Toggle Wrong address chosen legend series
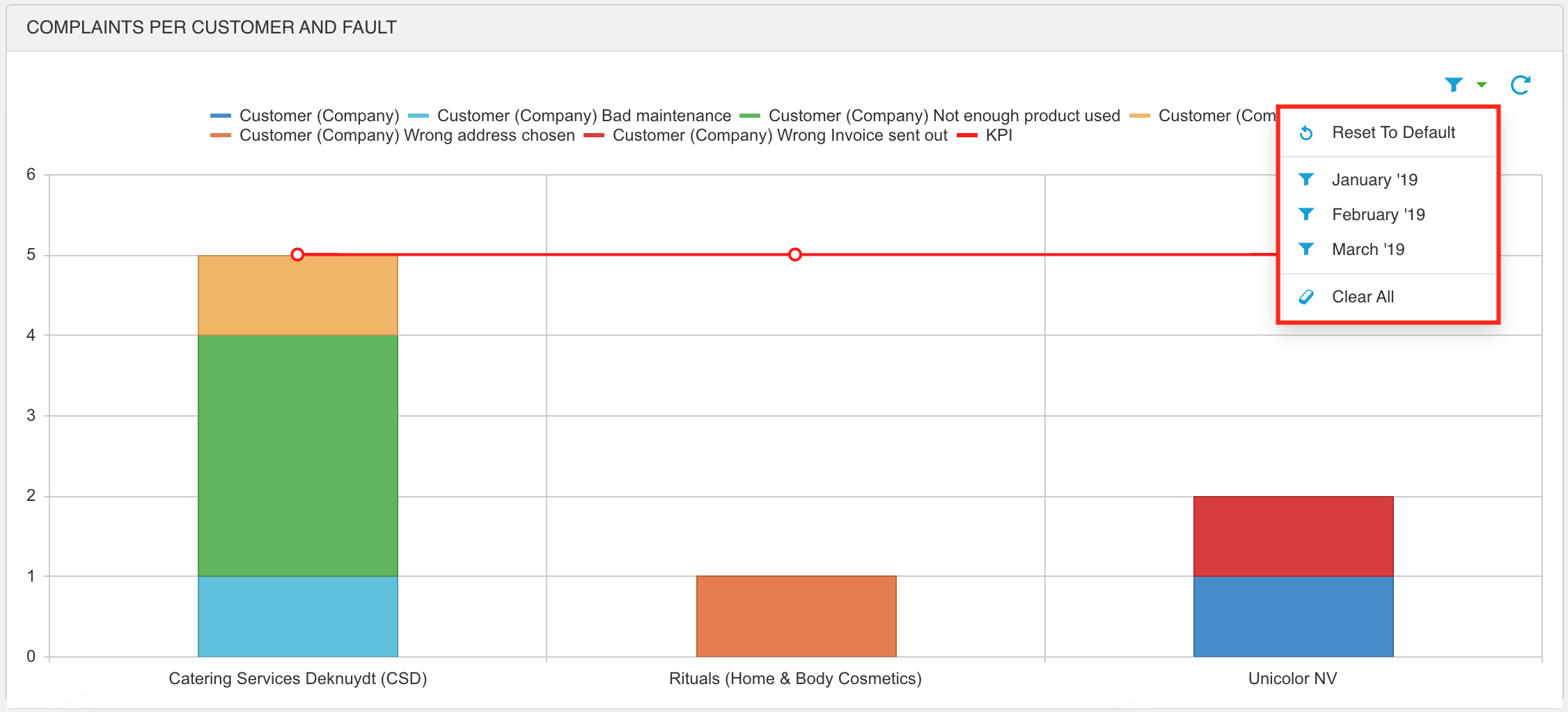Image resolution: width=1568 pixels, height=712 pixels. click(393, 135)
